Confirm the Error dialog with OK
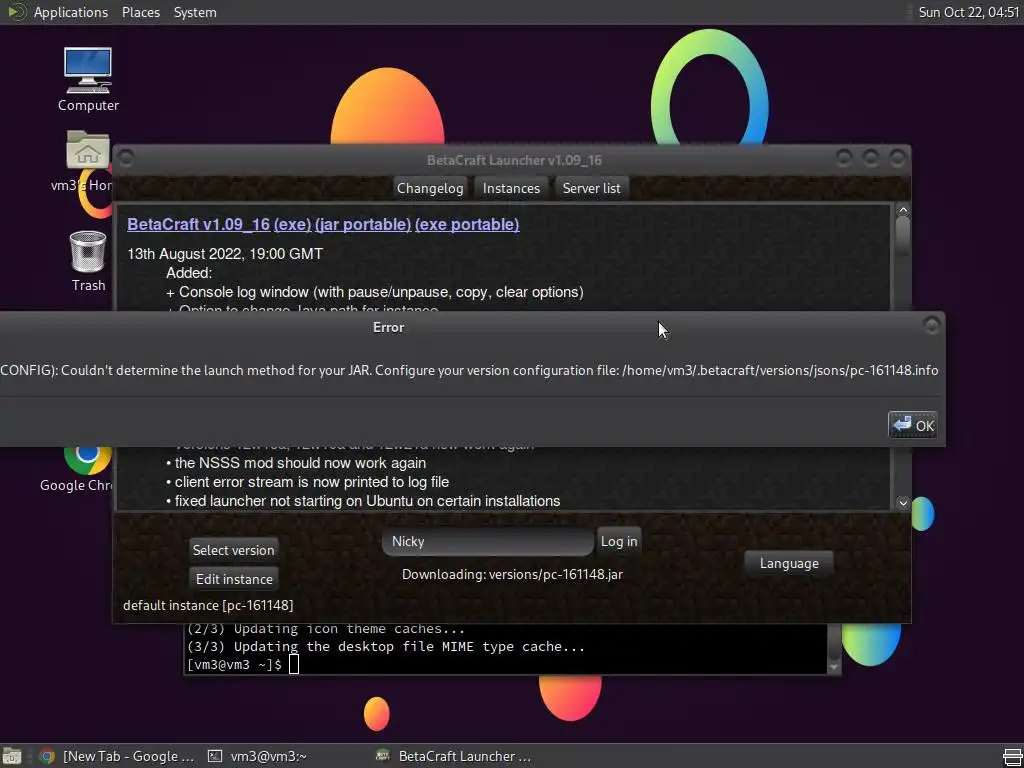 tap(912, 425)
